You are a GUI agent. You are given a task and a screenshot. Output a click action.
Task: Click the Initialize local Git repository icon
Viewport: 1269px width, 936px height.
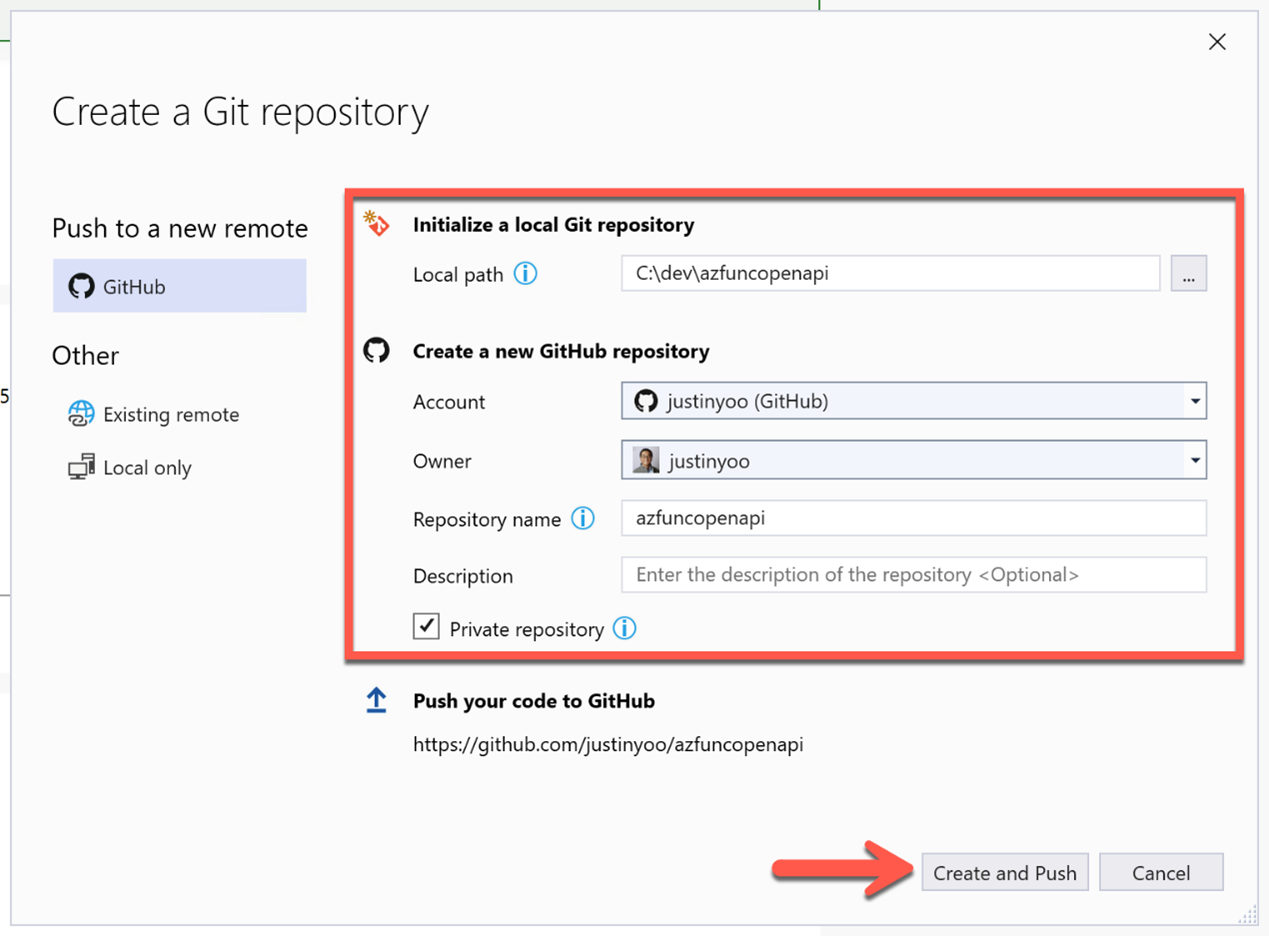(377, 224)
